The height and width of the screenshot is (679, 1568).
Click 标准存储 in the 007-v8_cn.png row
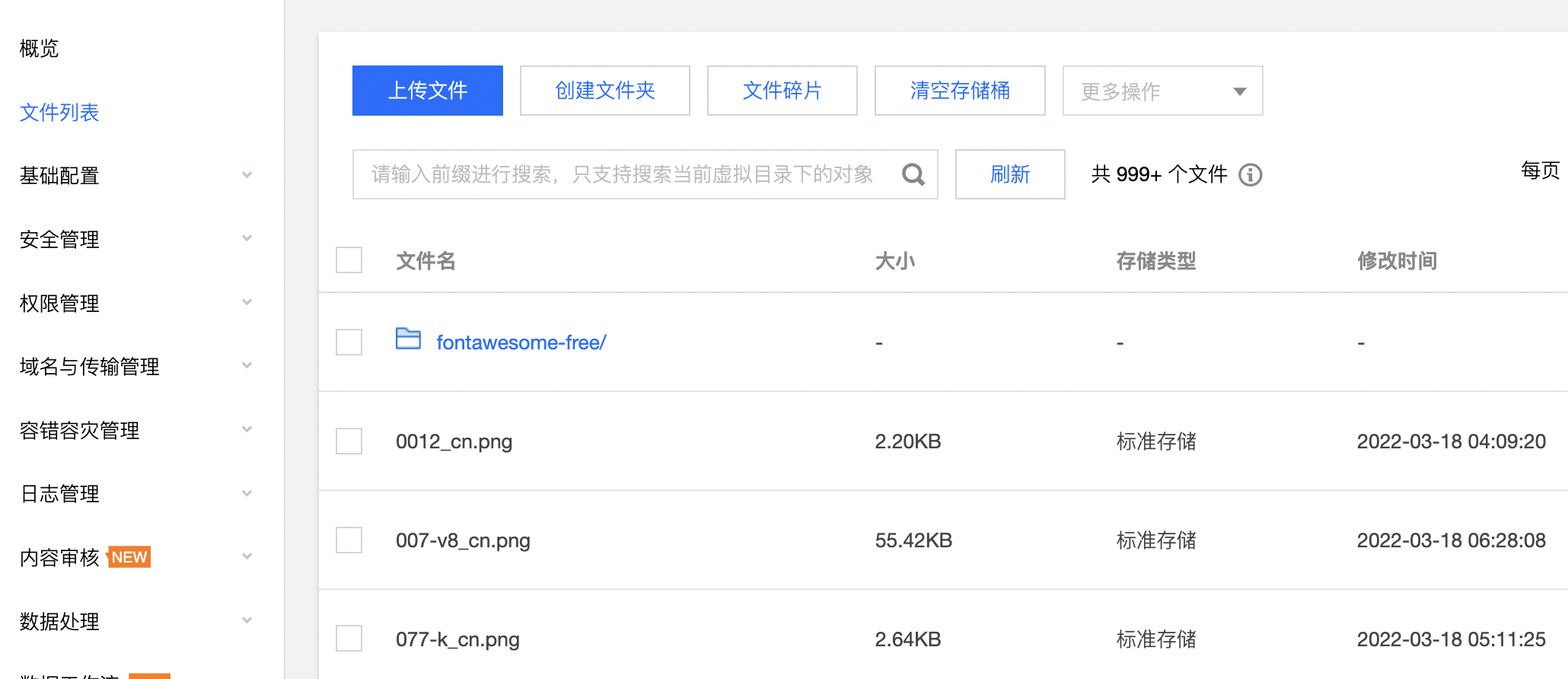pos(1156,540)
